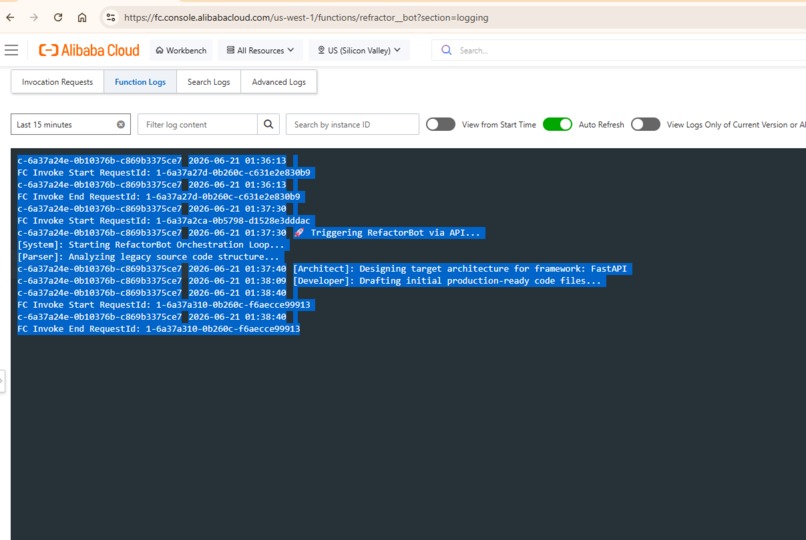Image resolution: width=806 pixels, height=540 pixels.
Task: Reload the page with refresh icon
Action: click(58, 17)
